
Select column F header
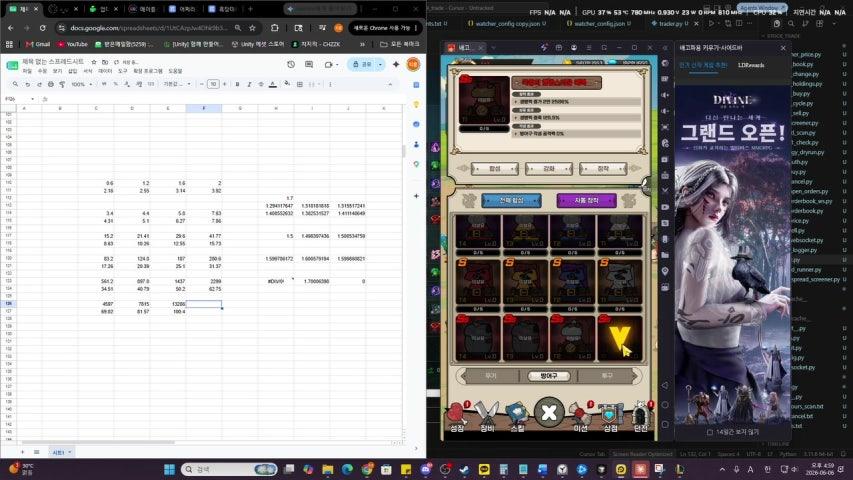203,108
